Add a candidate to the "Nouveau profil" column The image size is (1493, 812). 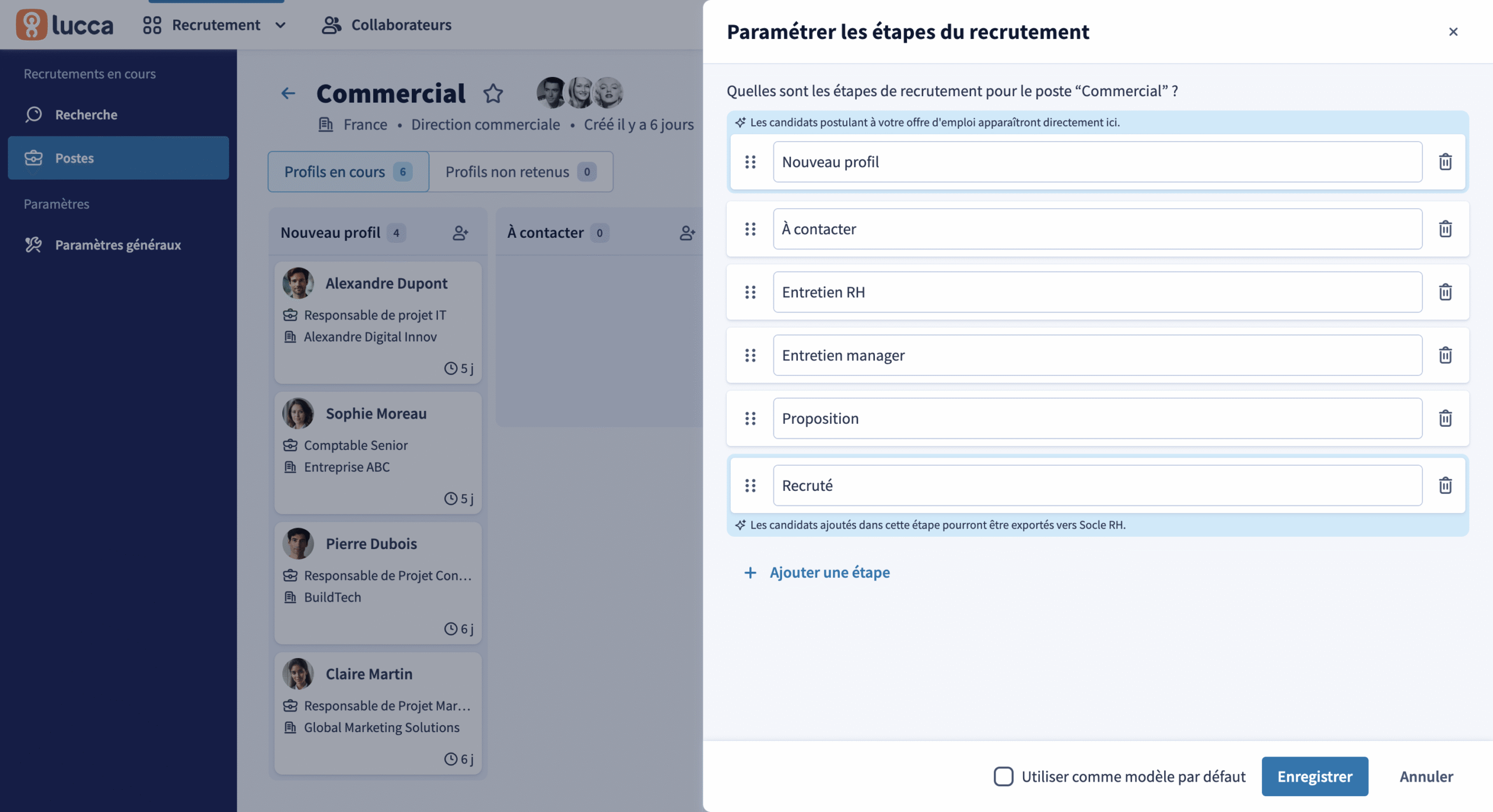(x=461, y=232)
